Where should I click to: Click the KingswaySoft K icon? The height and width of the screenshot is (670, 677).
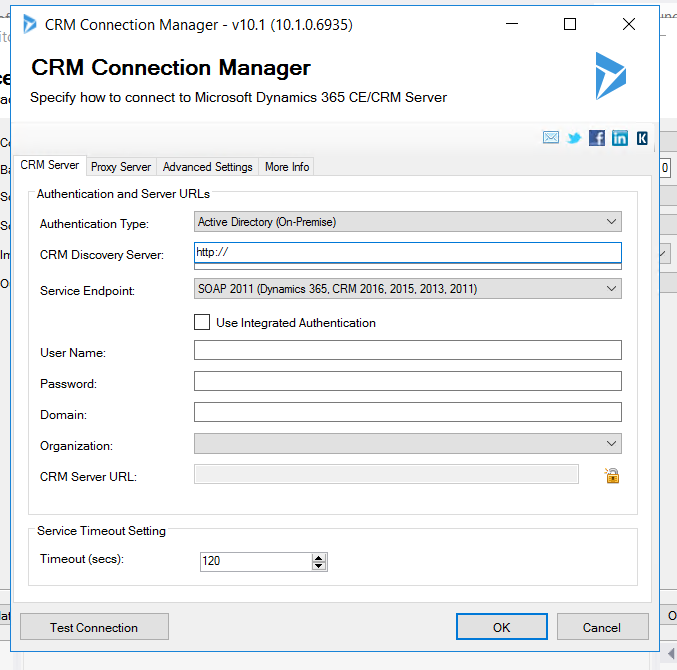(642, 138)
